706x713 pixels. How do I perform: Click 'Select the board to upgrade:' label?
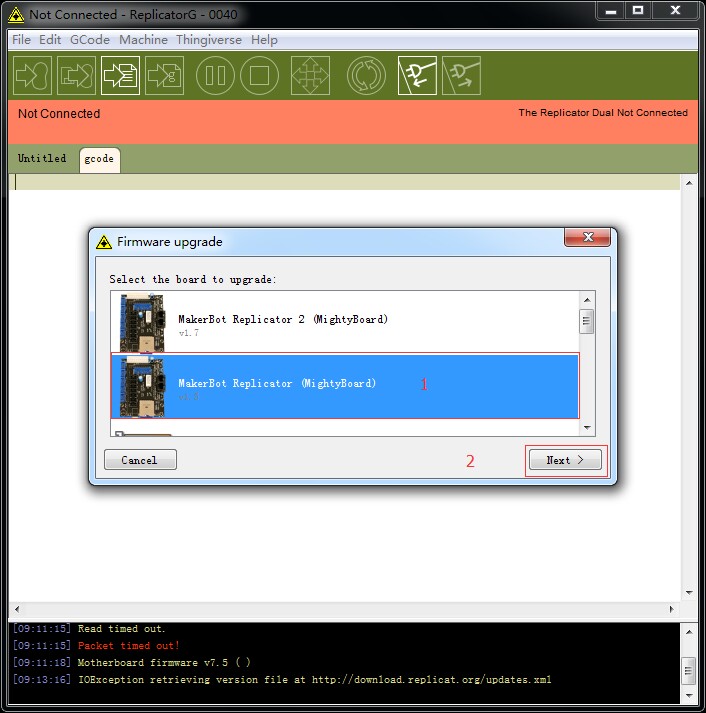coord(192,280)
